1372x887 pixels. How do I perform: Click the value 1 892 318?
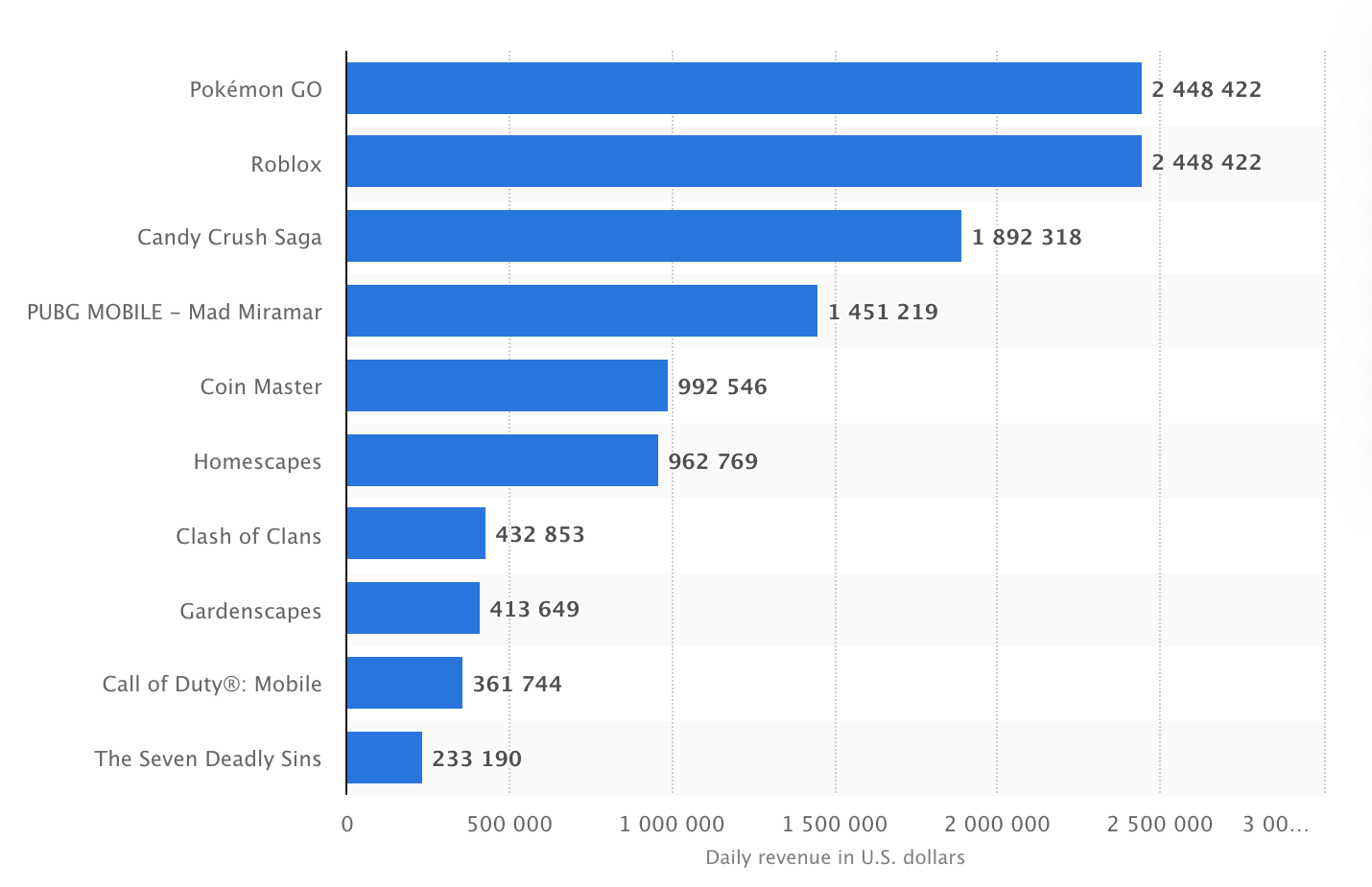click(1028, 237)
